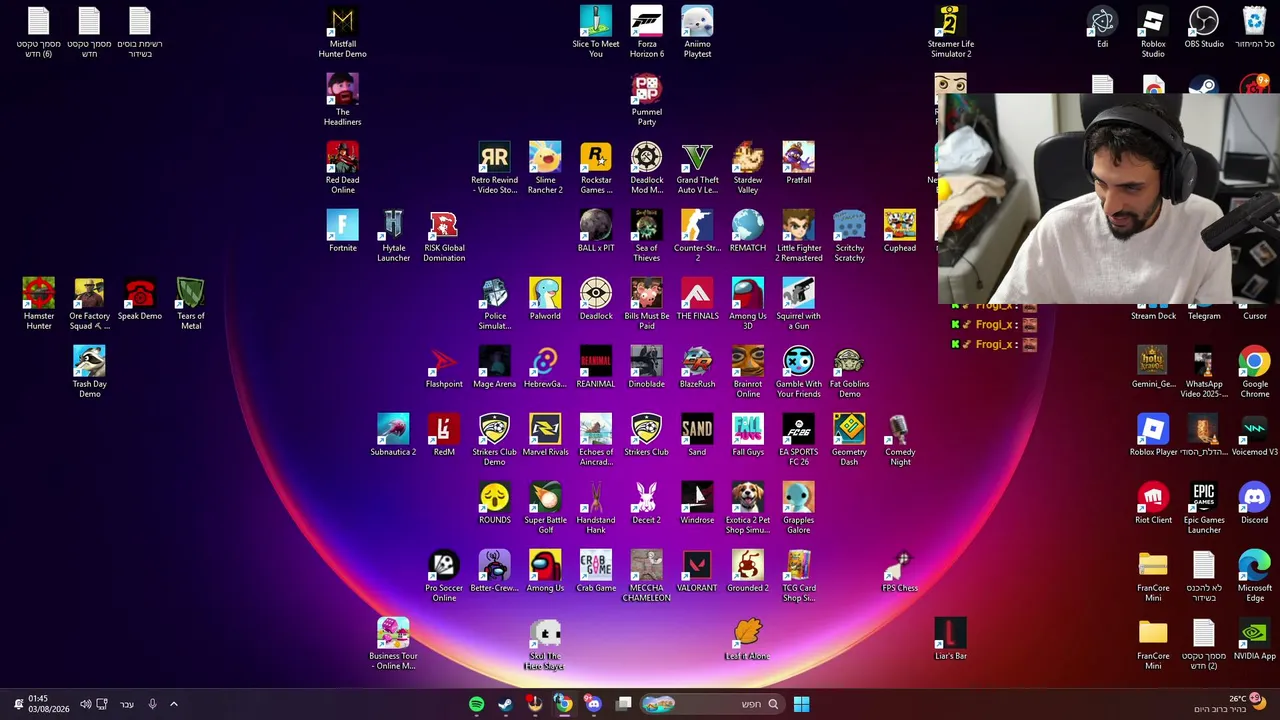The height and width of the screenshot is (720, 1280).
Task: Open the Streamer Life Simulator 2 shortcut
Action: (x=950, y=33)
